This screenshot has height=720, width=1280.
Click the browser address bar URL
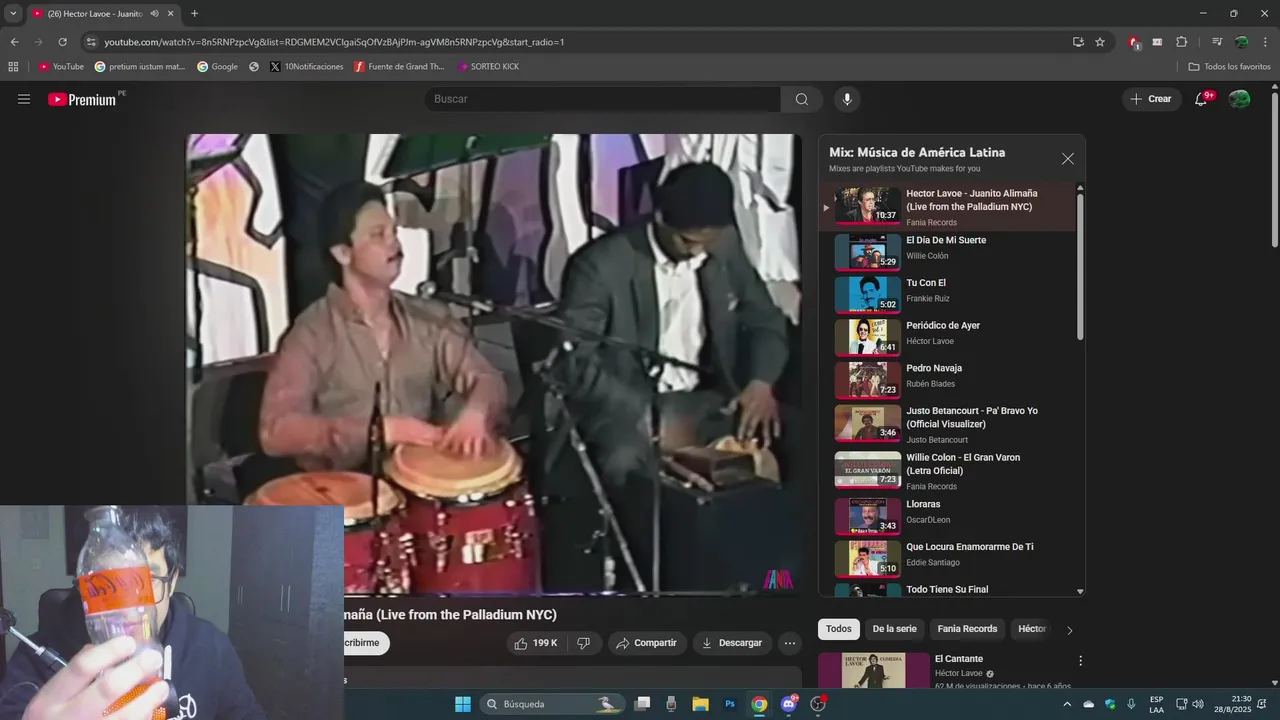coord(334,42)
